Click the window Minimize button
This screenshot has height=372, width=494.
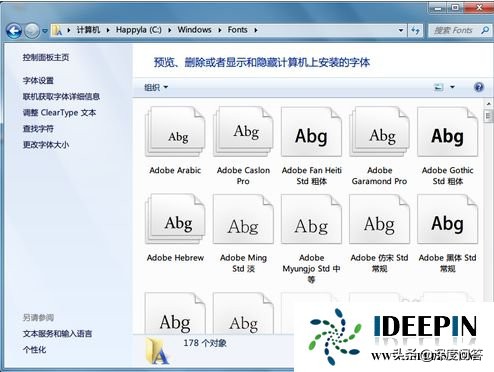(438, 7)
